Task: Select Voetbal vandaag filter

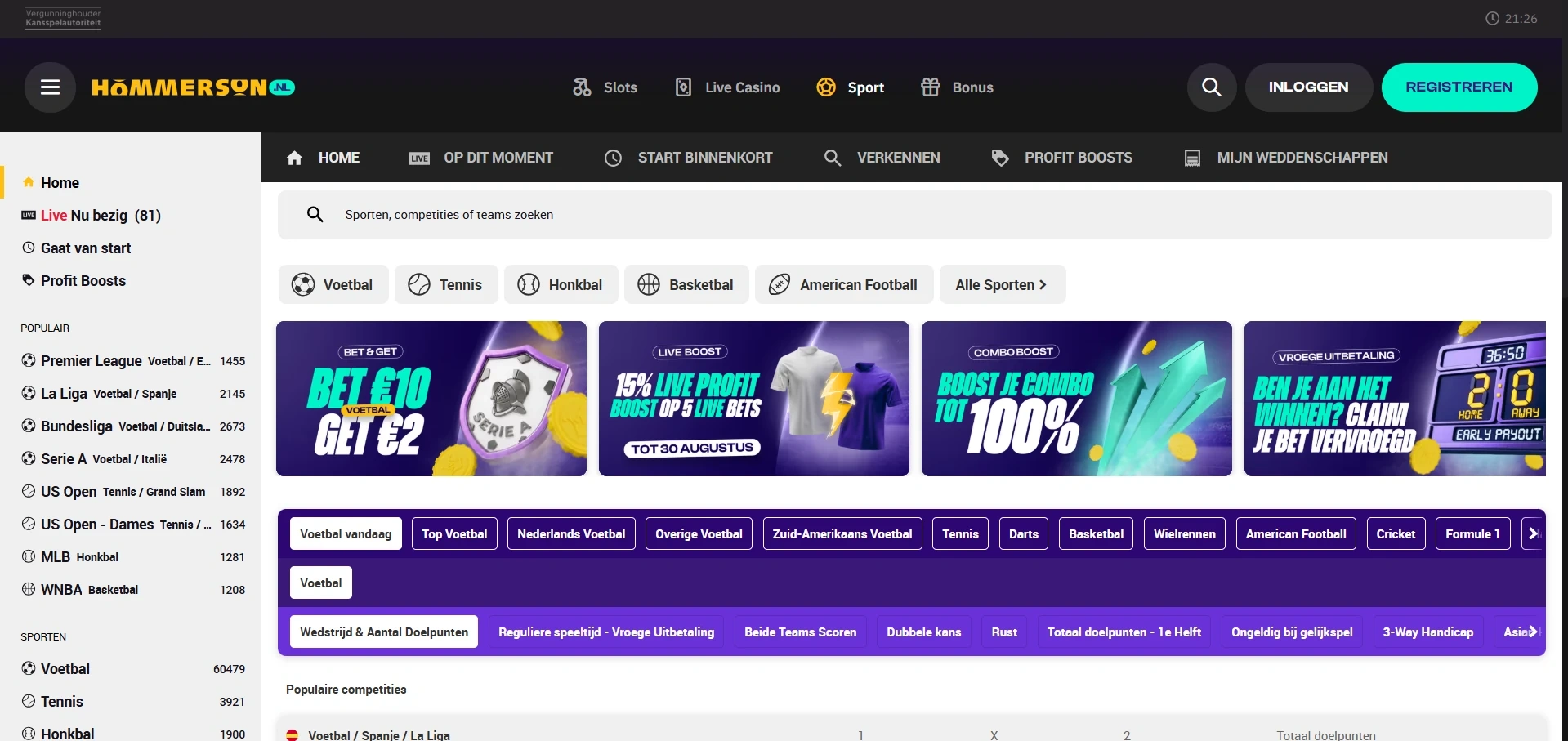Action: 346,533
